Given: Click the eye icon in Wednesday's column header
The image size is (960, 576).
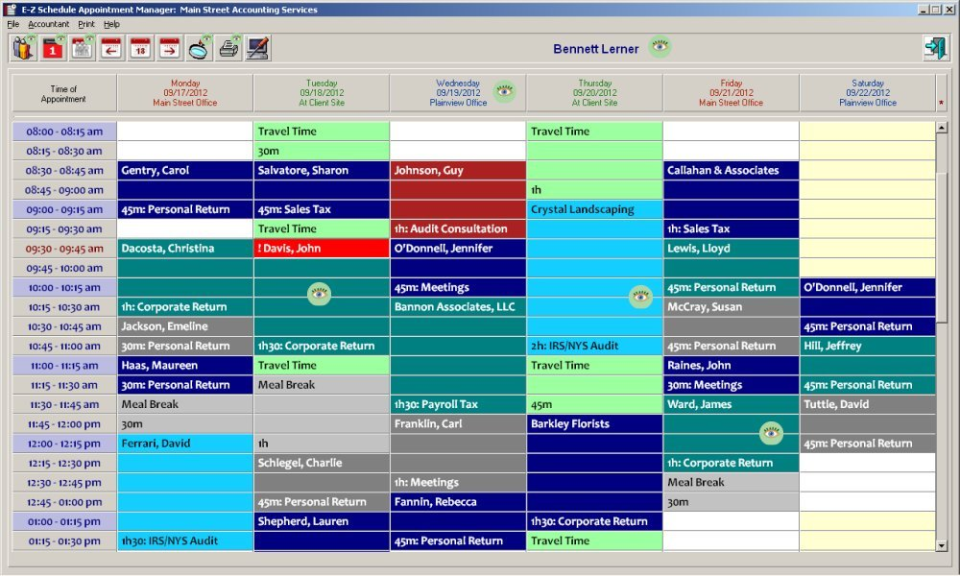Looking at the screenshot, I should [505, 90].
